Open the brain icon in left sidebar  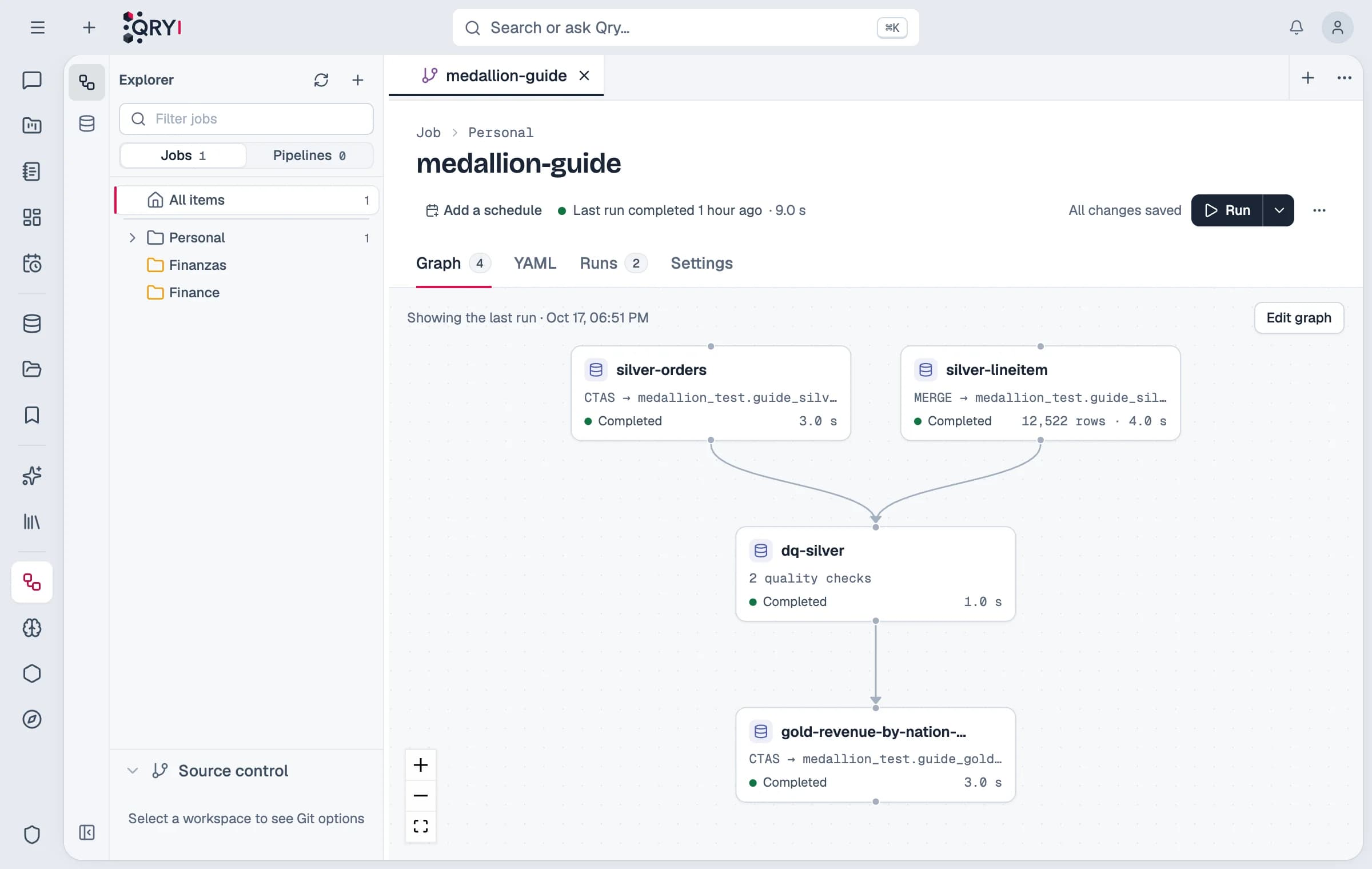(32, 628)
